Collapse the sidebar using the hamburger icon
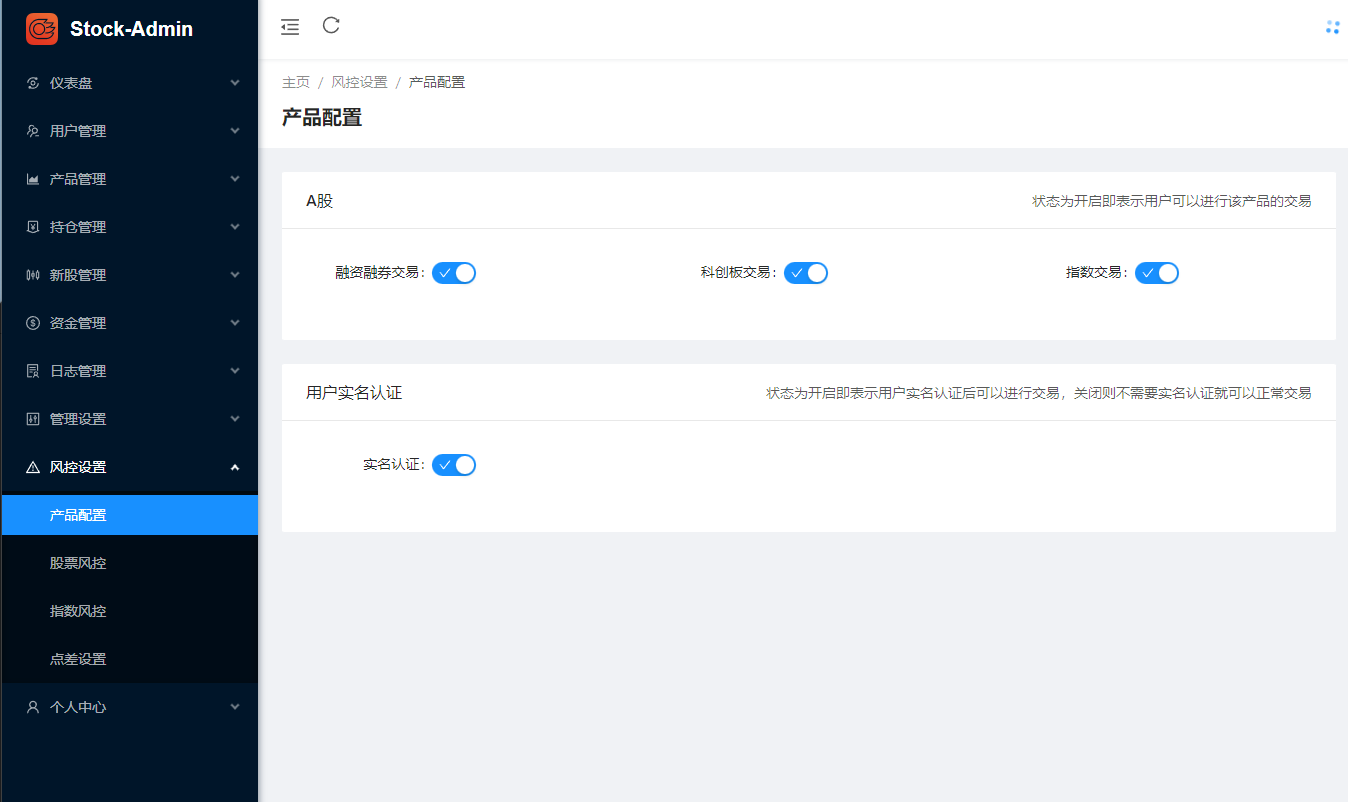Image resolution: width=1348 pixels, height=802 pixels. [x=290, y=27]
